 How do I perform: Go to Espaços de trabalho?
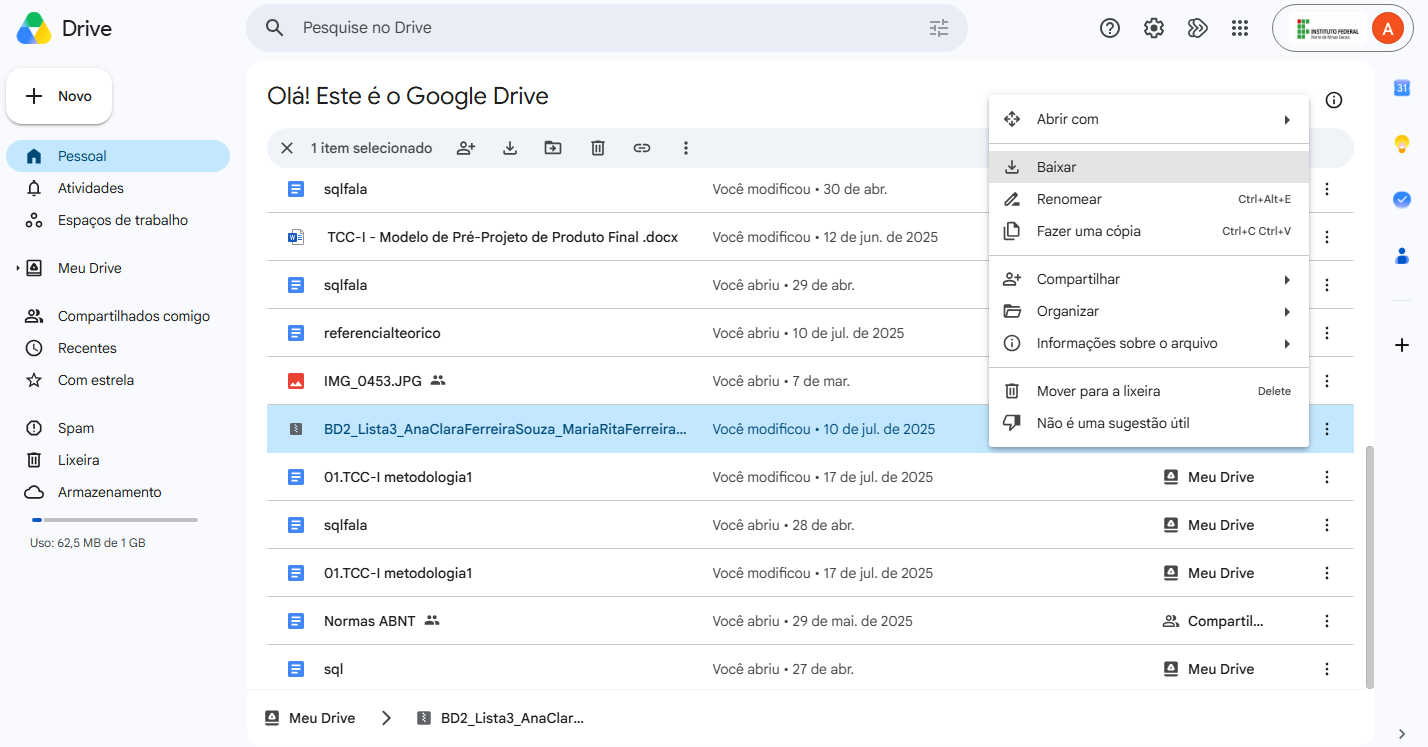coord(118,220)
